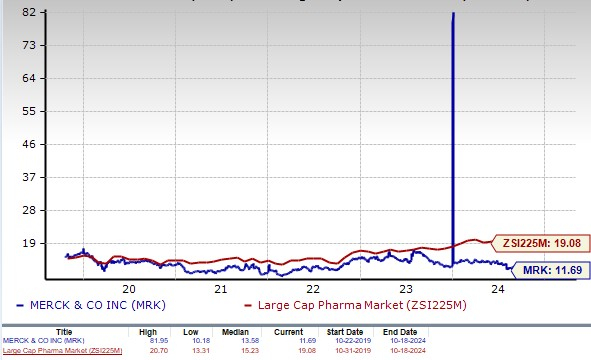Click x-axis year label 24

[x=498, y=289]
